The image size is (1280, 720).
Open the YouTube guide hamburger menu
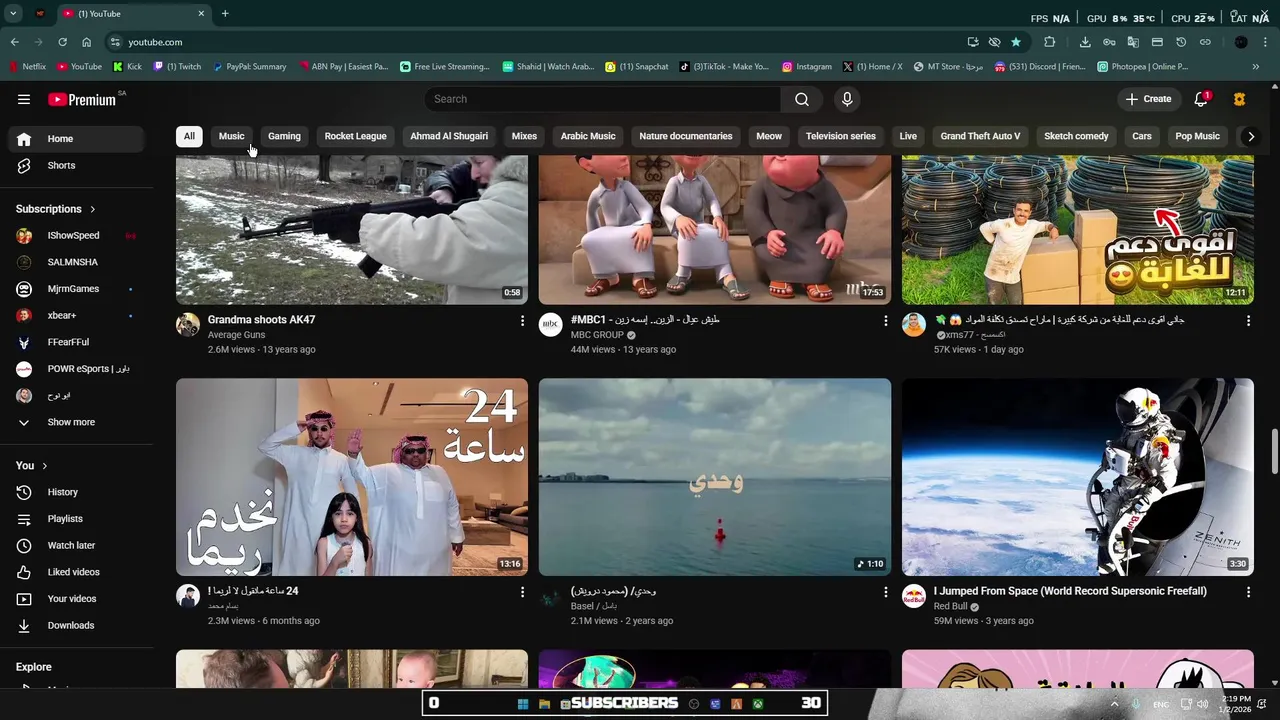tap(24, 99)
